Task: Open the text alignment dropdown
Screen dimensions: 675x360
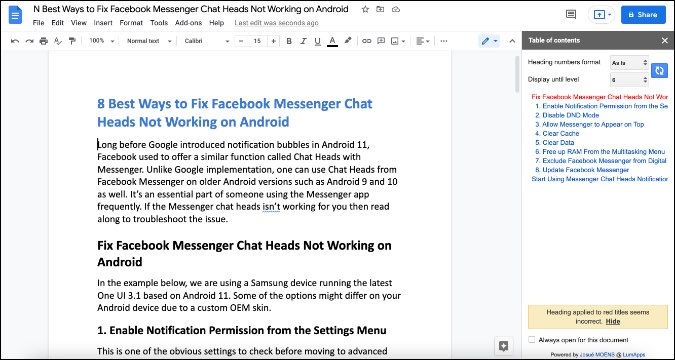Action: [423, 41]
